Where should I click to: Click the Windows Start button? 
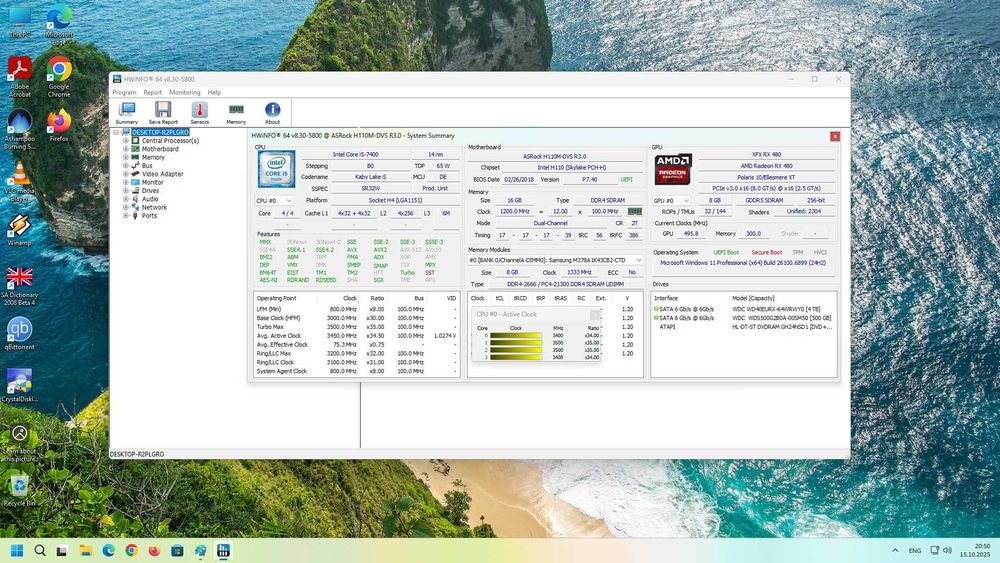click(x=17, y=550)
